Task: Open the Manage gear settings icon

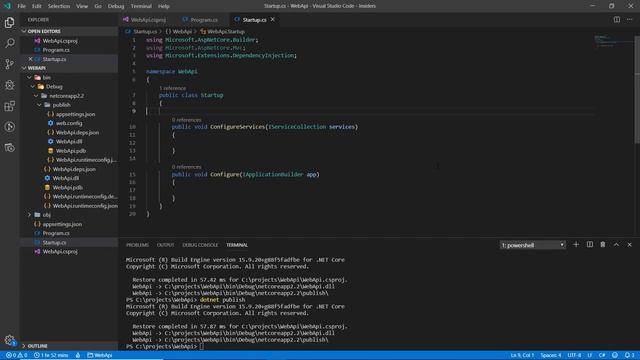Action: tap(9, 340)
